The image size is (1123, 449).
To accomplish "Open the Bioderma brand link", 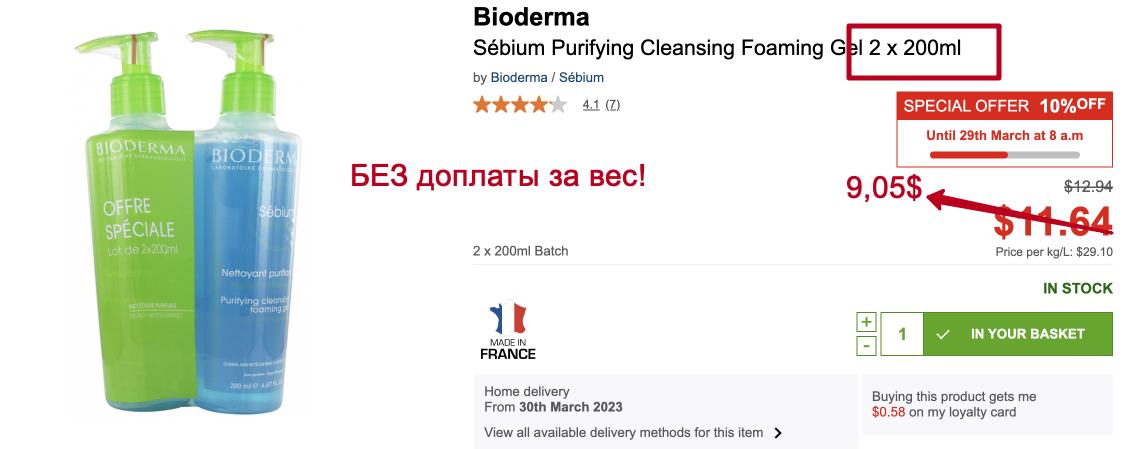I will [x=519, y=77].
